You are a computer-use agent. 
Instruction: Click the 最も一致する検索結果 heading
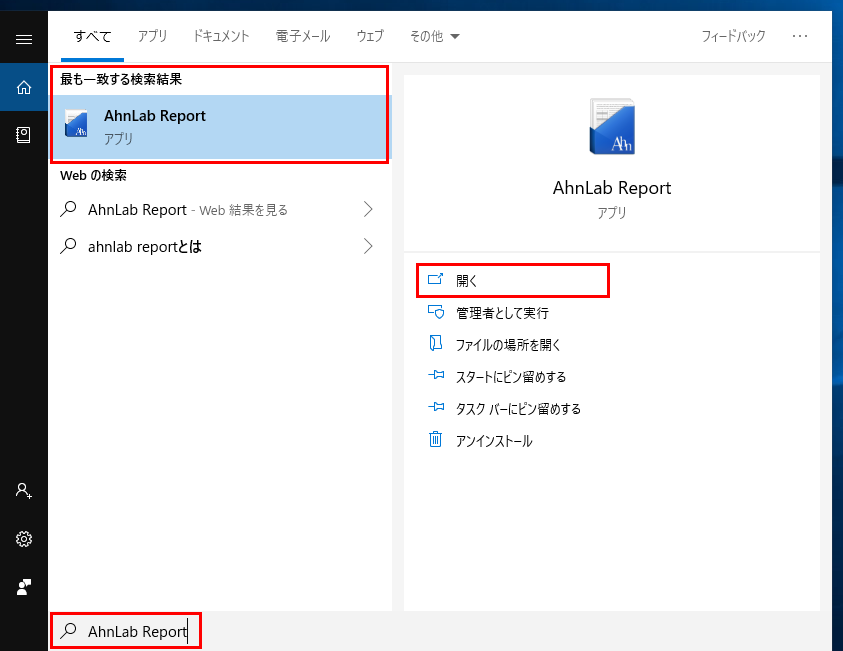[121, 79]
